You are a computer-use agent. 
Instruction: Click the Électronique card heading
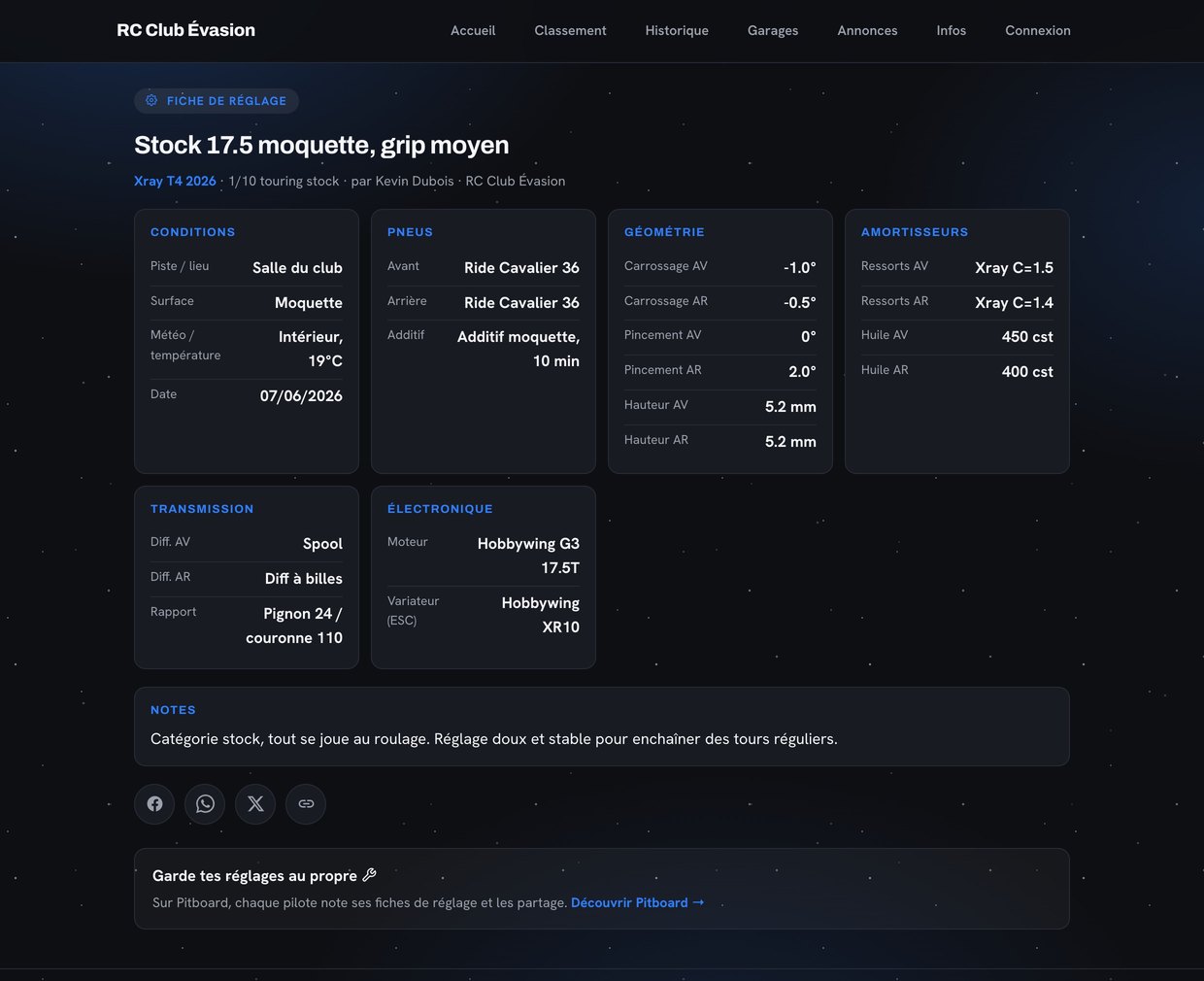pos(440,509)
